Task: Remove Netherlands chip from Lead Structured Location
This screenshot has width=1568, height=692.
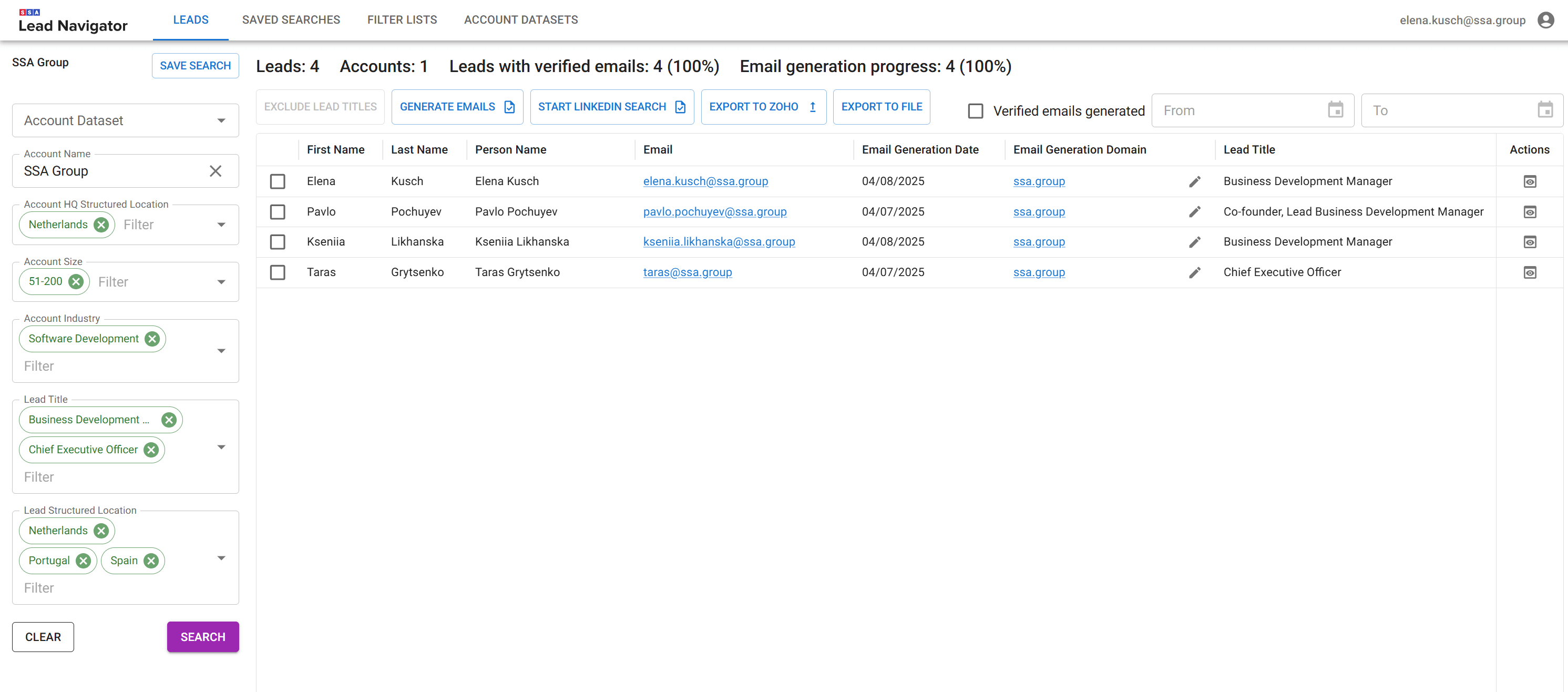Action: (x=101, y=531)
